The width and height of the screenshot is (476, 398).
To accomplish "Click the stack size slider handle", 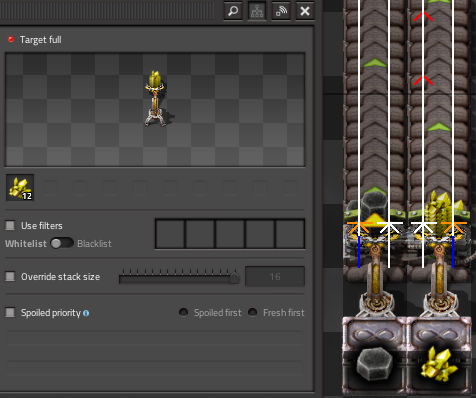I will tap(235, 277).
